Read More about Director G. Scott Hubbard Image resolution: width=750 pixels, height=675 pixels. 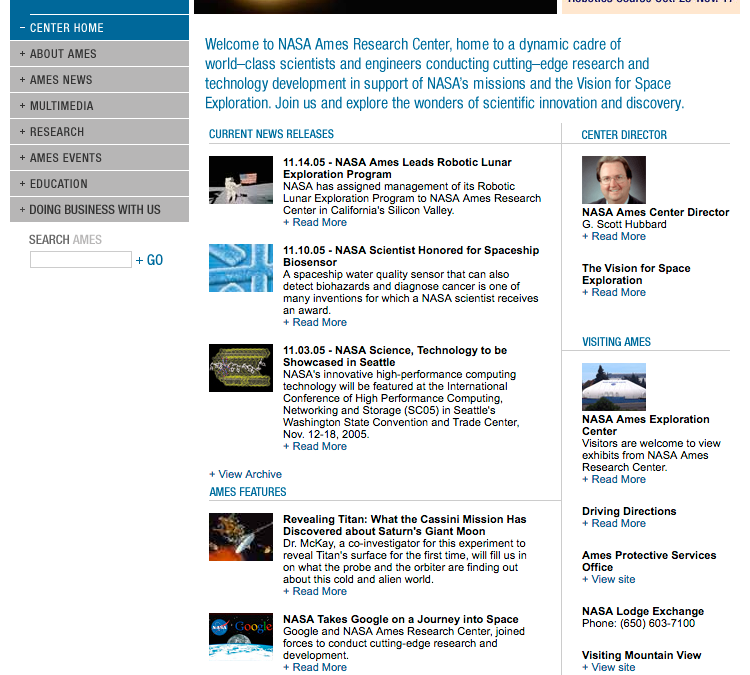coord(614,236)
